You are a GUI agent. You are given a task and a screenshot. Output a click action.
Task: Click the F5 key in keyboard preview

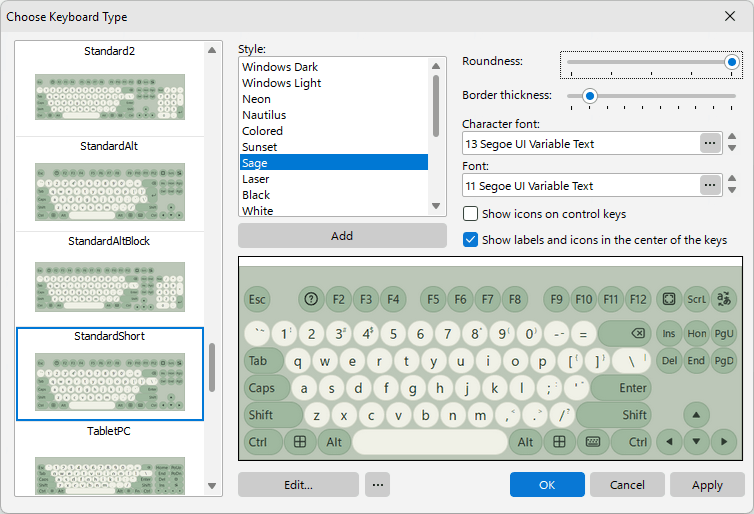(433, 299)
